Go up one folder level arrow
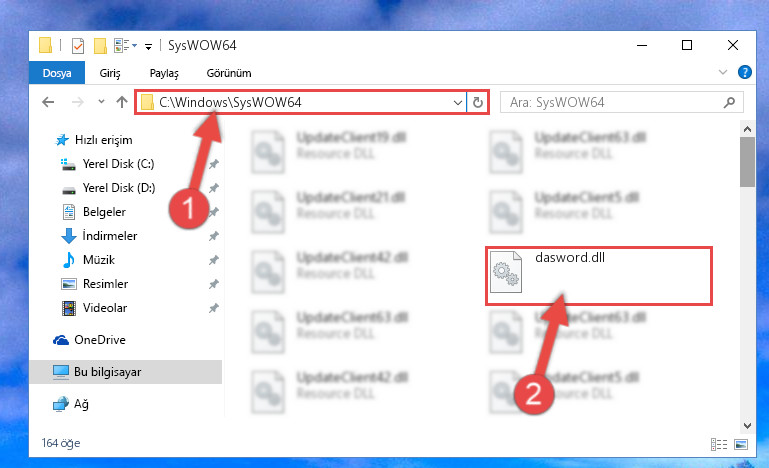This screenshot has width=769, height=468. pos(122,102)
